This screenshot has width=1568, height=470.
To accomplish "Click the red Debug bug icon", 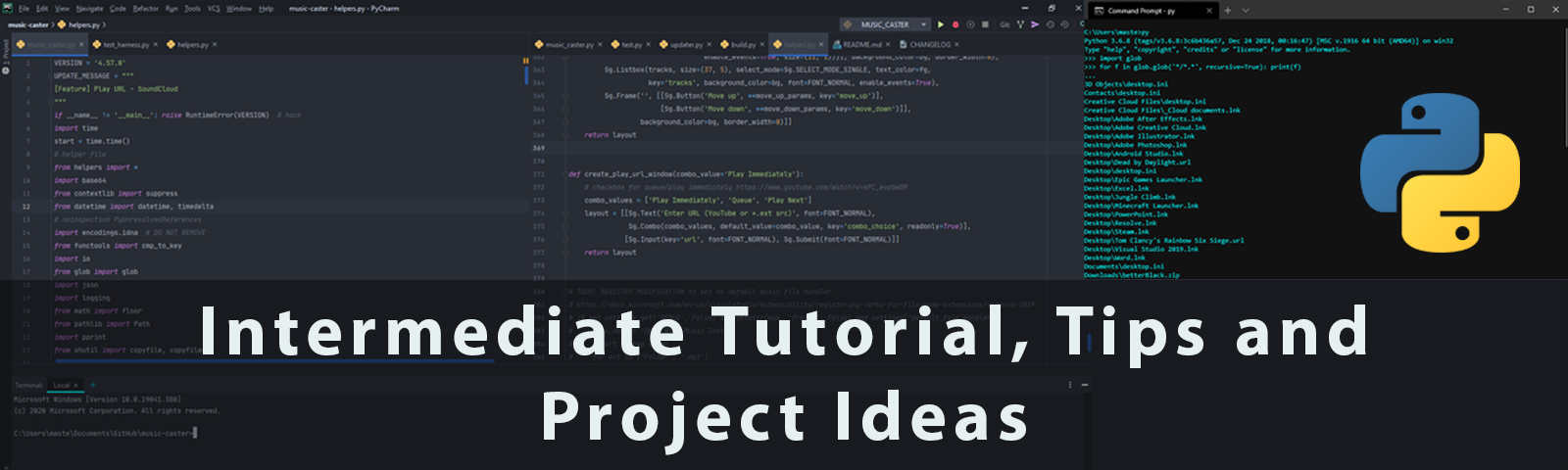I will pyautogui.click(x=955, y=24).
